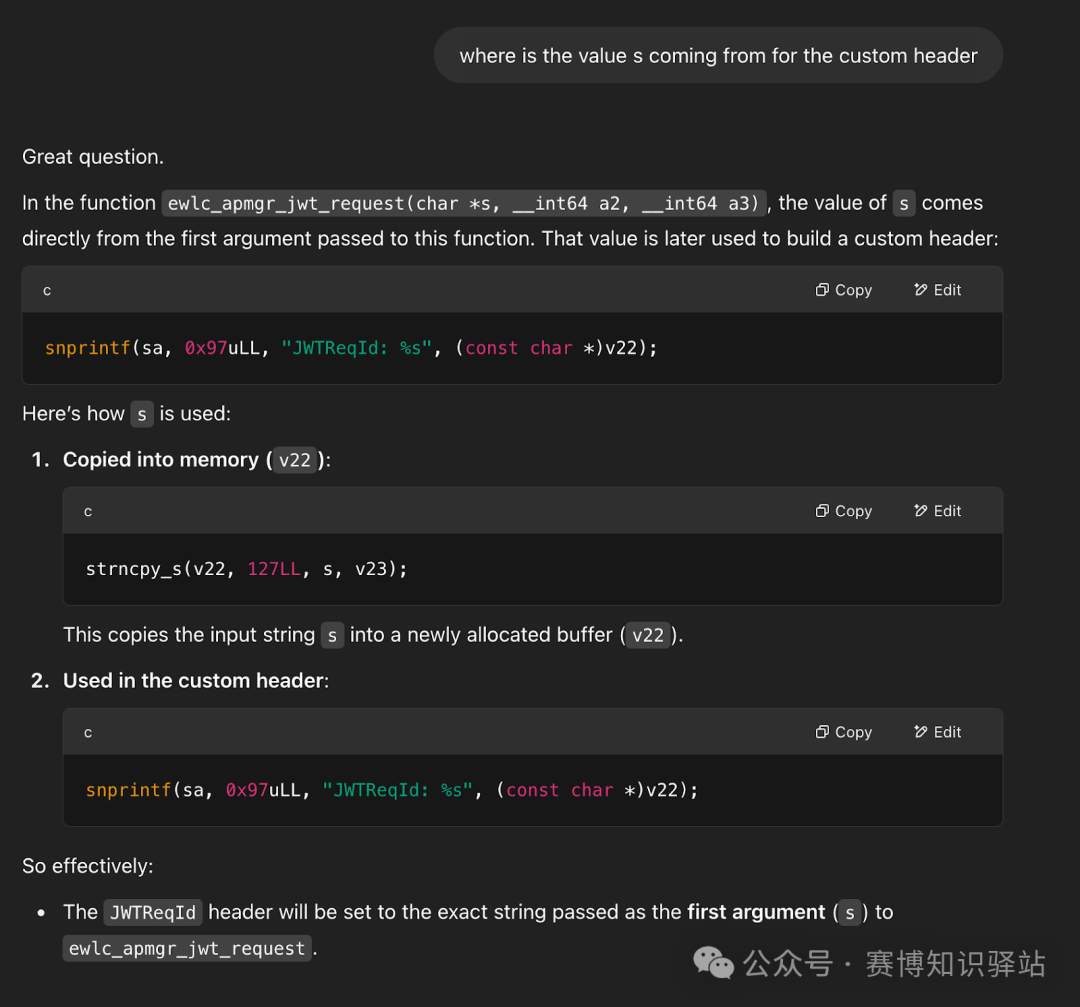
Task: Edit the strncpy_s code block
Action: (x=937, y=511)
